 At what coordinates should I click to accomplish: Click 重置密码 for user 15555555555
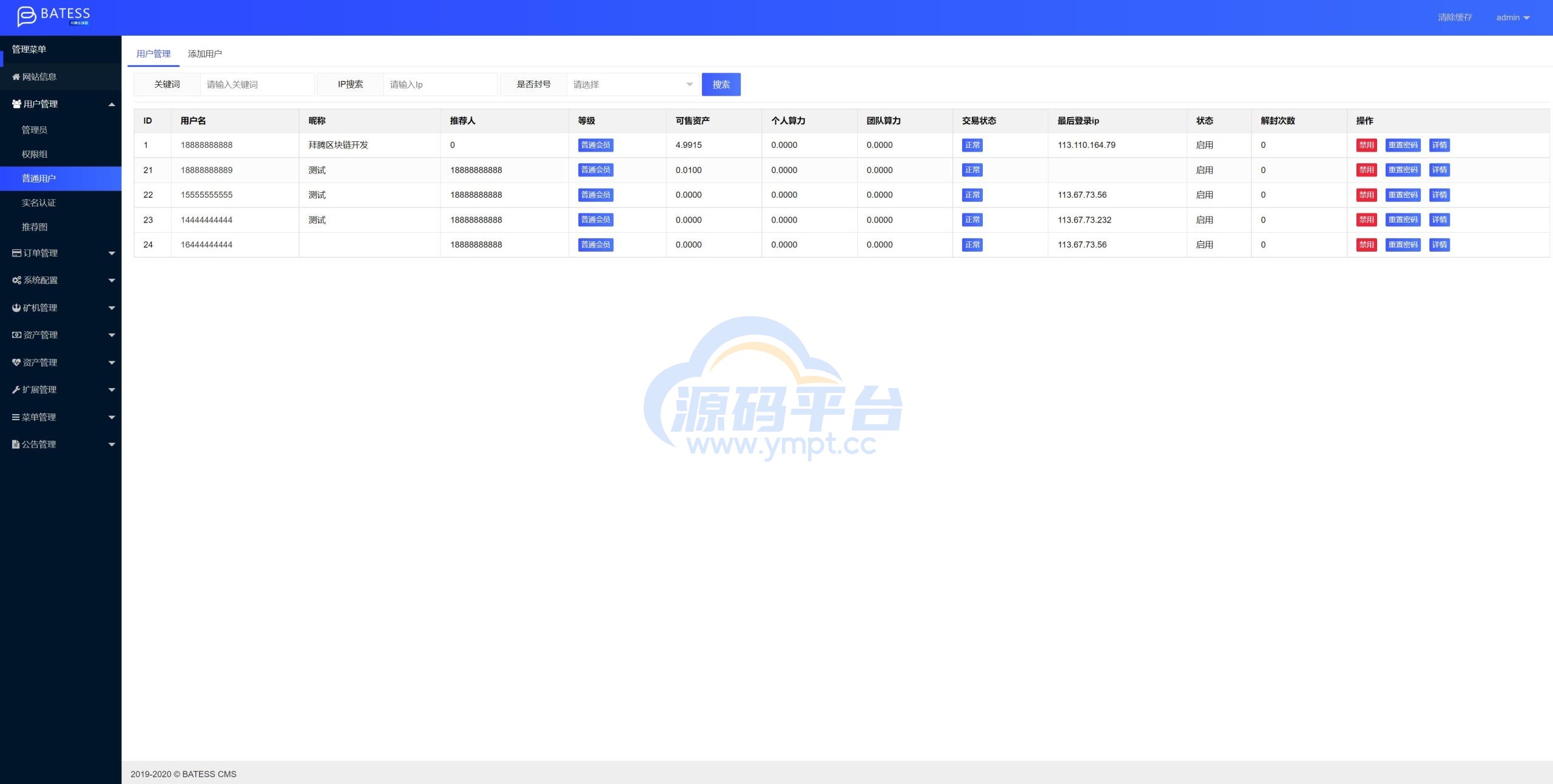[1403, 195]
